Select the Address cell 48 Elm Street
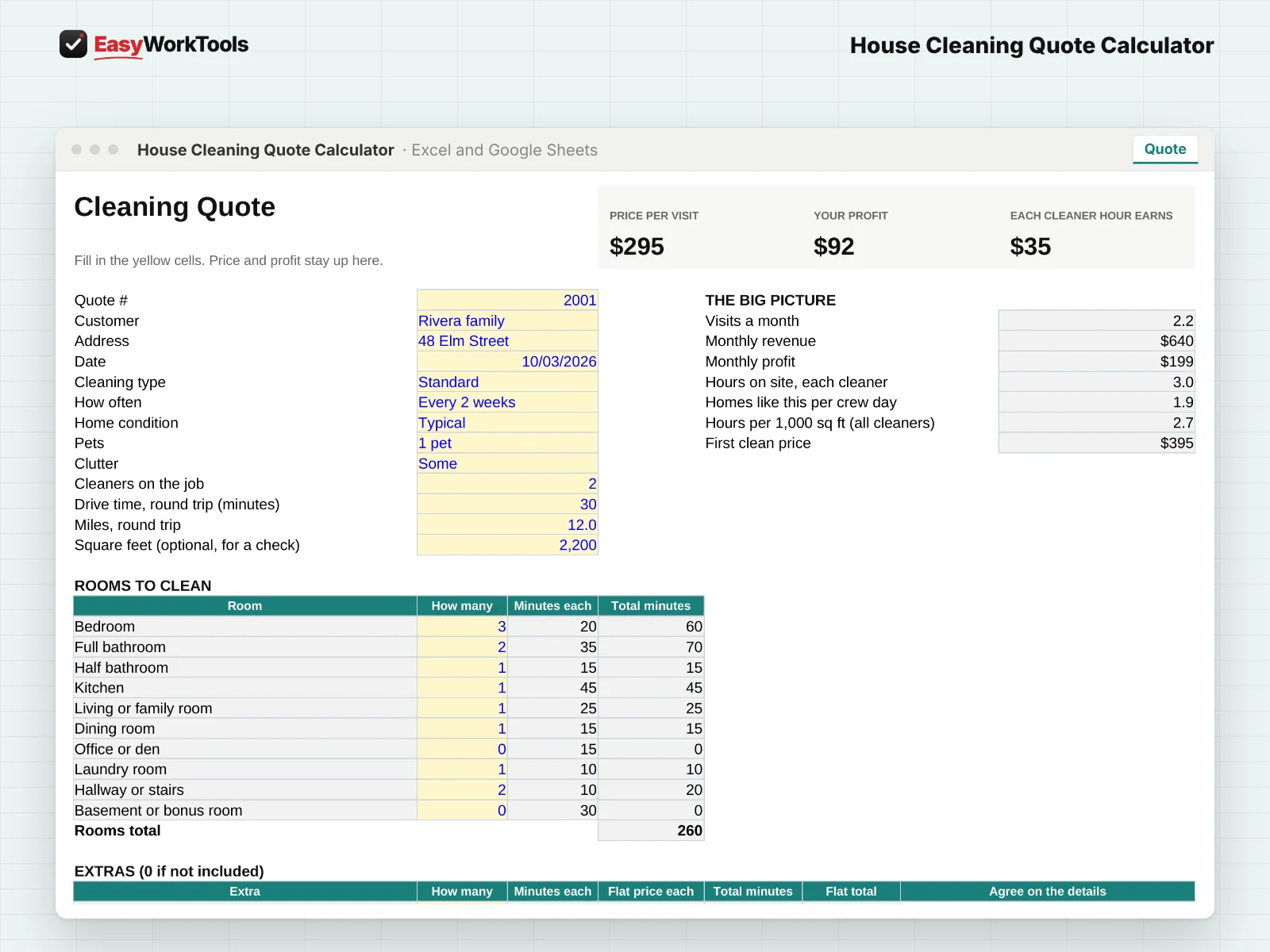This screenshot has height=952, width=1270. click(x=507, y=341)
